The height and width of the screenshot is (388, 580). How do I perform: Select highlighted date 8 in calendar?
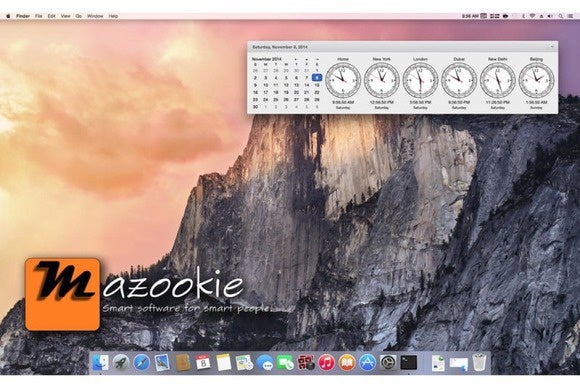coord(317,78)
